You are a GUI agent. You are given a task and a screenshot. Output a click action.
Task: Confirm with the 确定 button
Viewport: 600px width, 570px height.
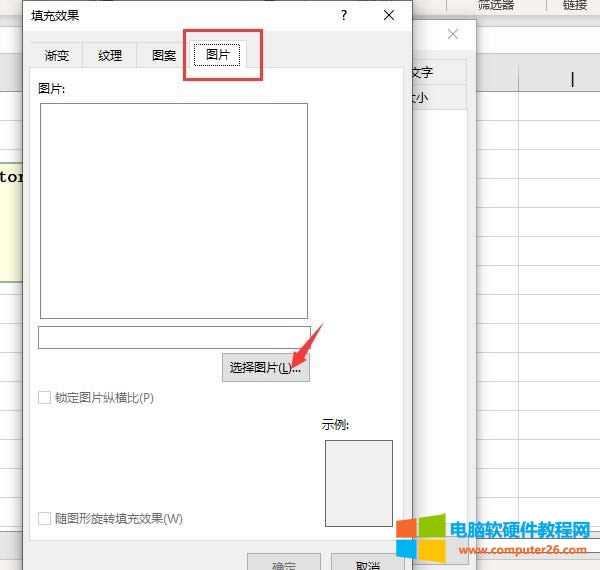coord(283,563)
